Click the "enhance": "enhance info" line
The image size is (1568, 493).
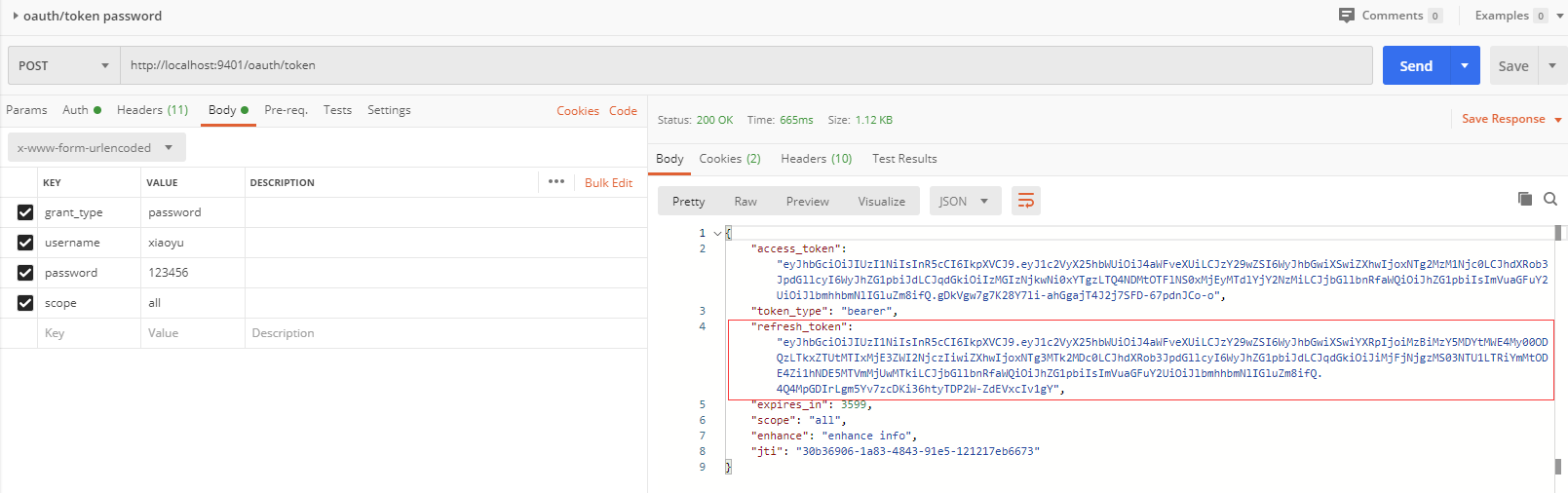834,436
